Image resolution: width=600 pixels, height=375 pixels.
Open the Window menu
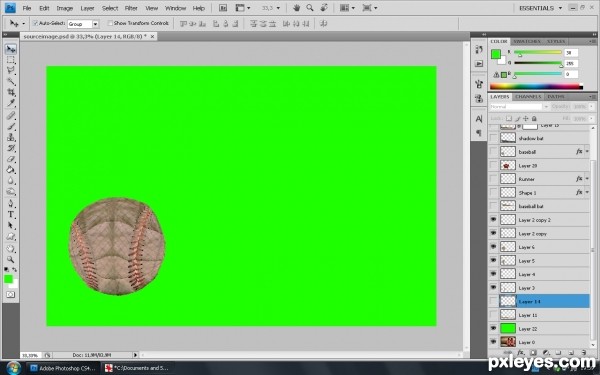pos(176,8)
